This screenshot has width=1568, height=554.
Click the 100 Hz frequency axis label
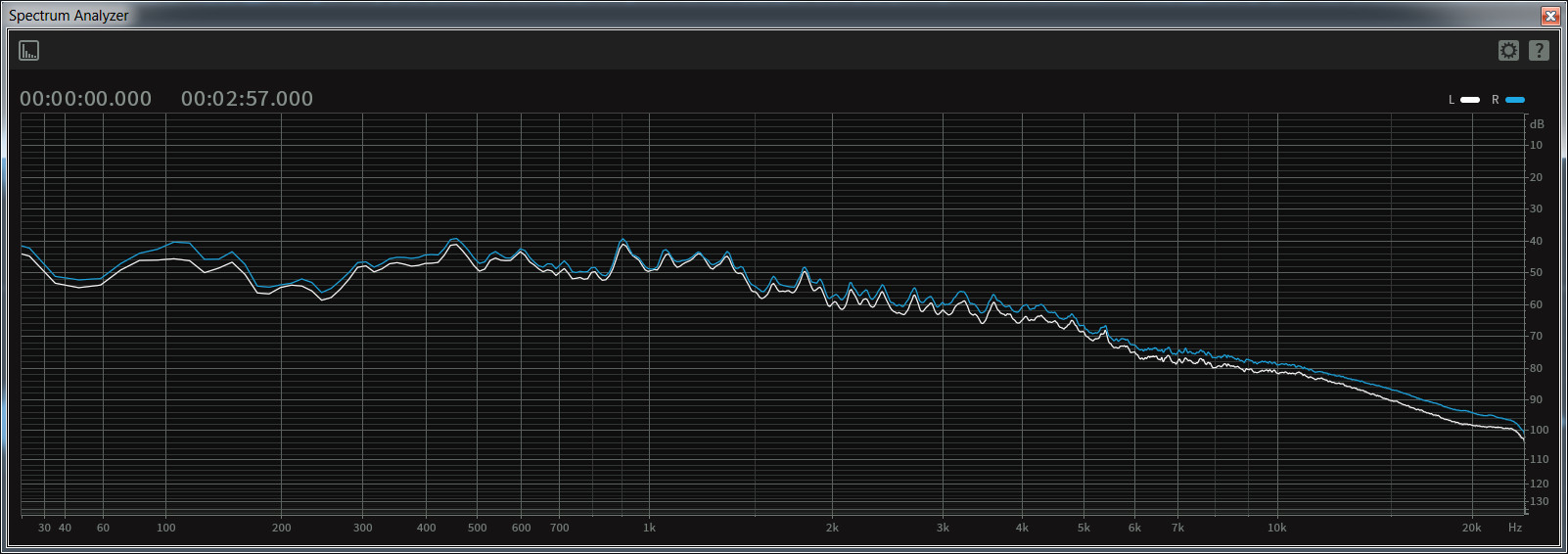pyautogui.click(x=166, y=528)
